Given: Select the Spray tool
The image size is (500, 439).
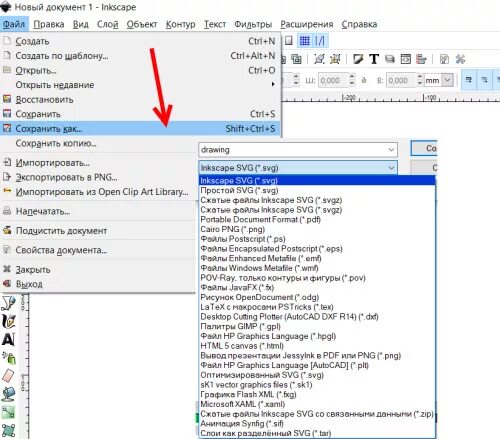Looking at the screenshot, I should click(x=9, y=358).
